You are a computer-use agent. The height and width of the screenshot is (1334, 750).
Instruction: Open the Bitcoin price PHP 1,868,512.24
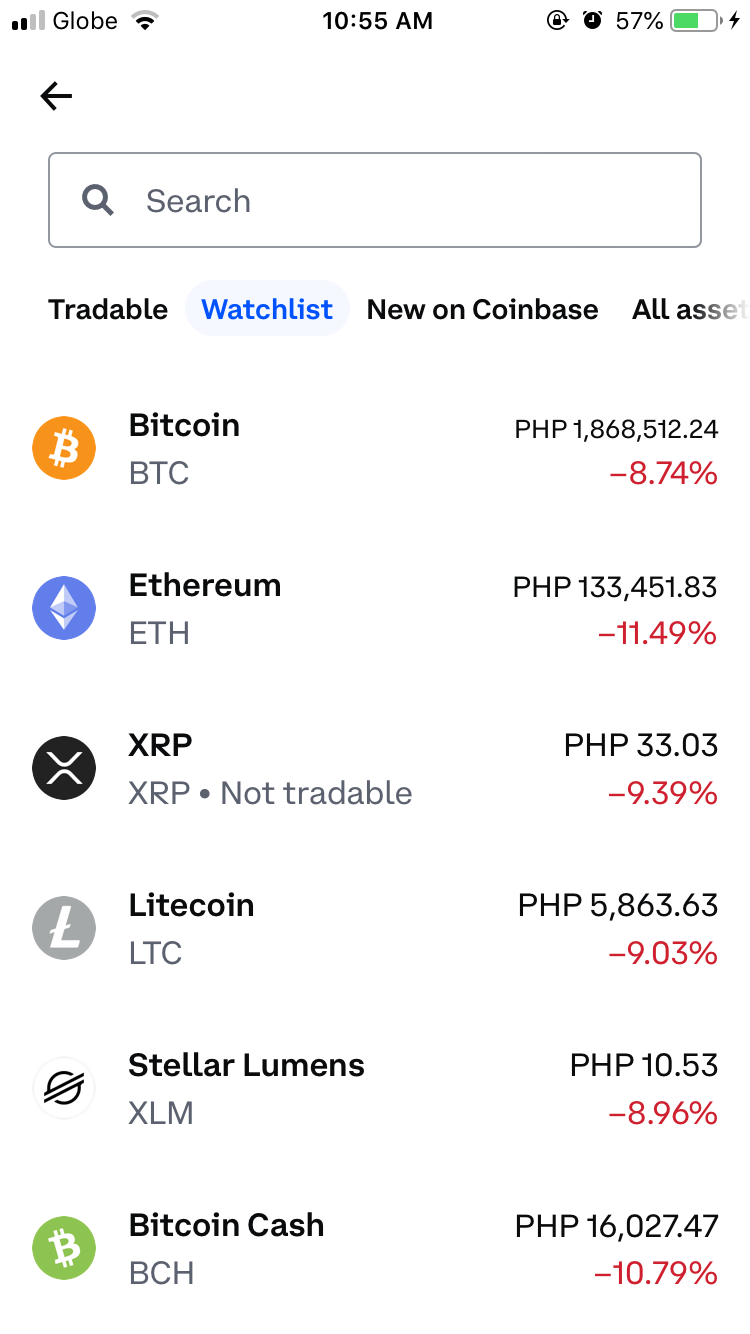click(x=616, y=429)
